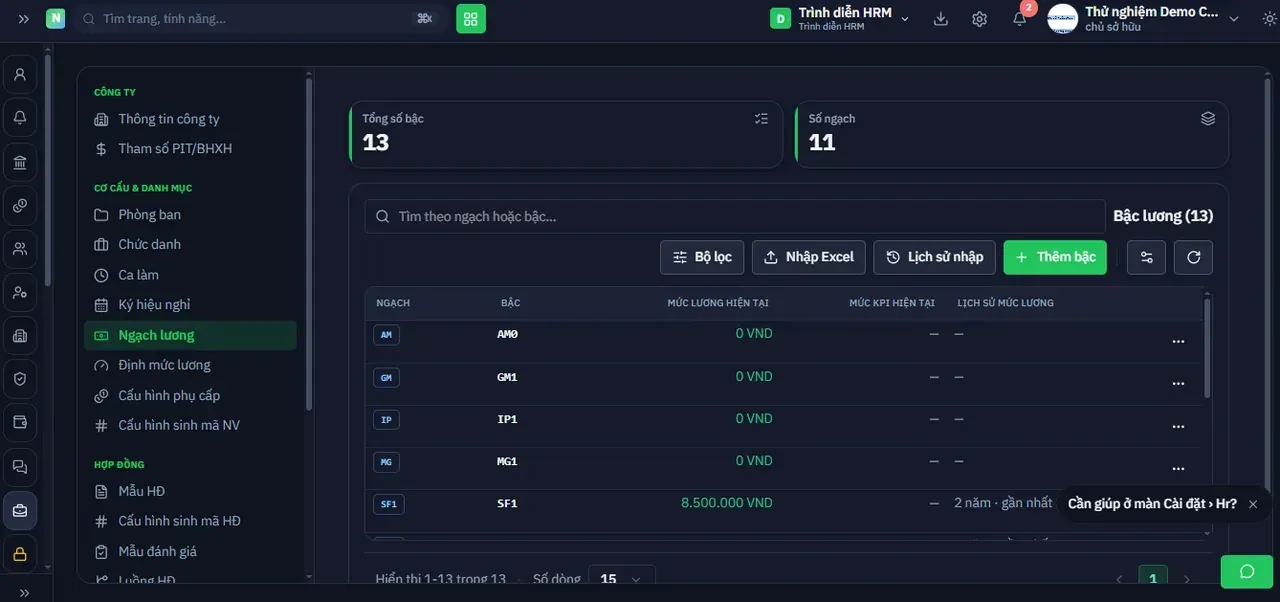Open the settings gear icon
This screenshot has width=1280, height=602.
click(979, 19)
